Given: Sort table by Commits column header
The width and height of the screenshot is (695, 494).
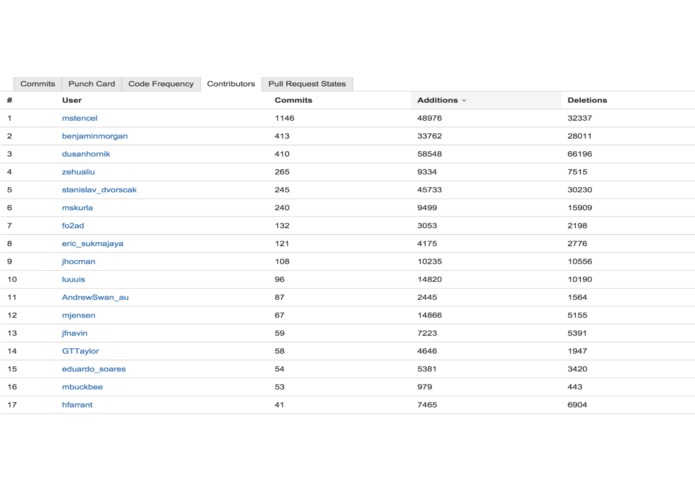Looking at the screenshot, I should click(293, 100).
